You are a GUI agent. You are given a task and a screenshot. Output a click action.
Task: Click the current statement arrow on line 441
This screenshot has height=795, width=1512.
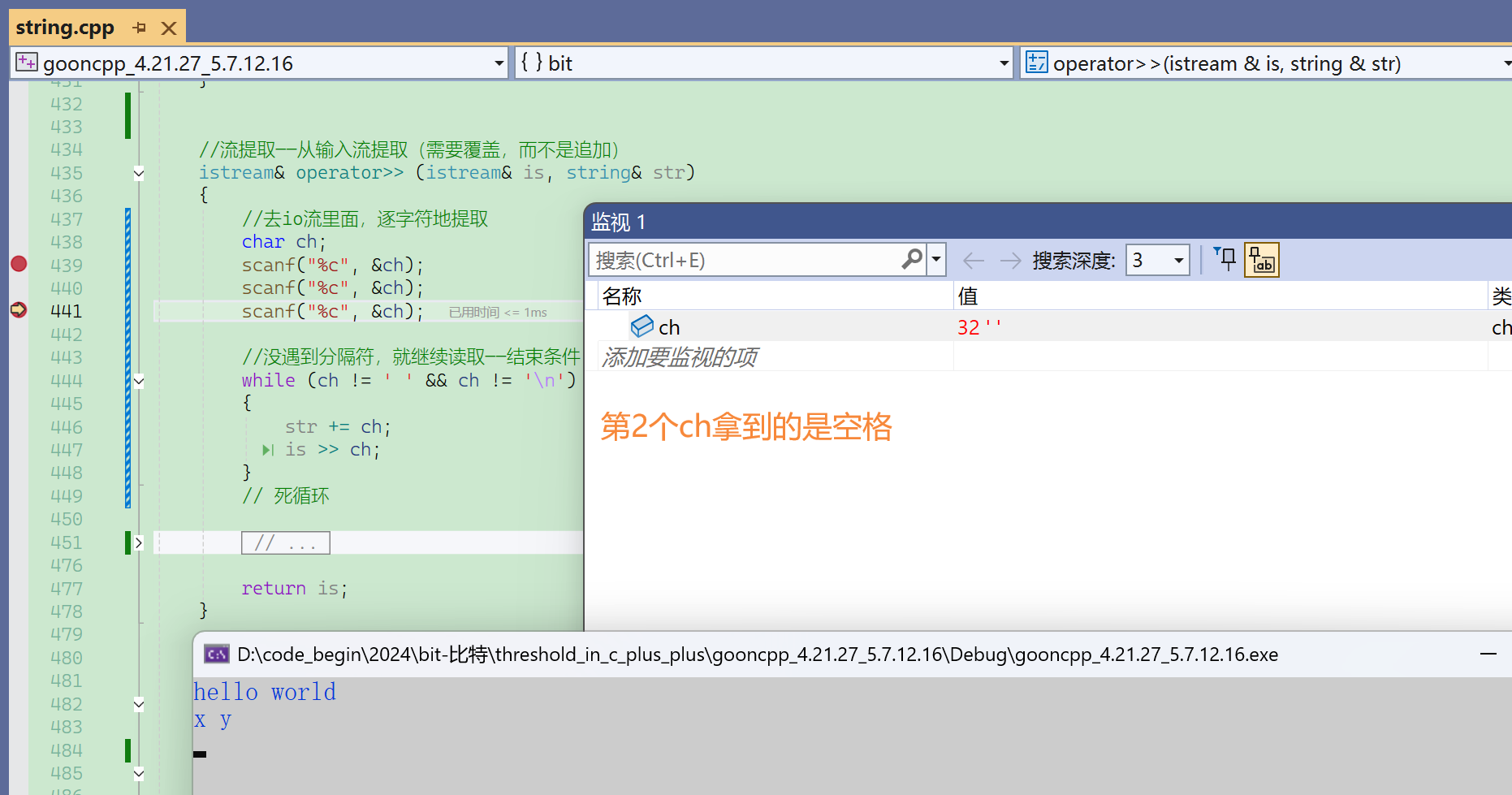click(x=19, y=310)
